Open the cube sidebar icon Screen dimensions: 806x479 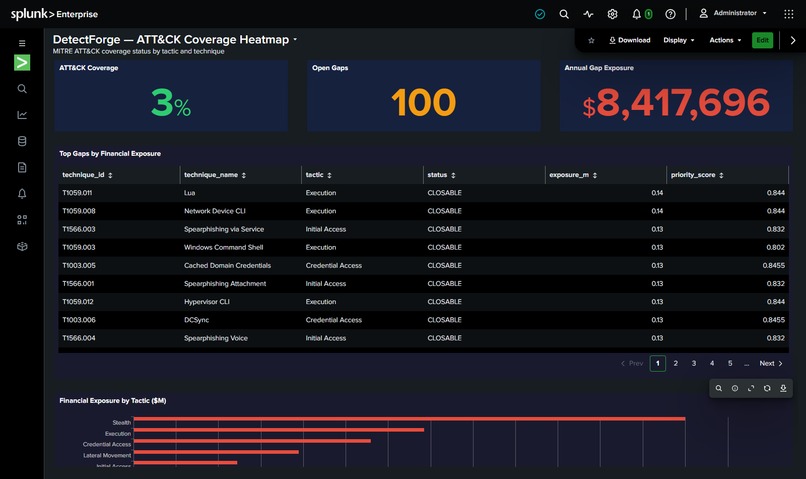[22, 246]
